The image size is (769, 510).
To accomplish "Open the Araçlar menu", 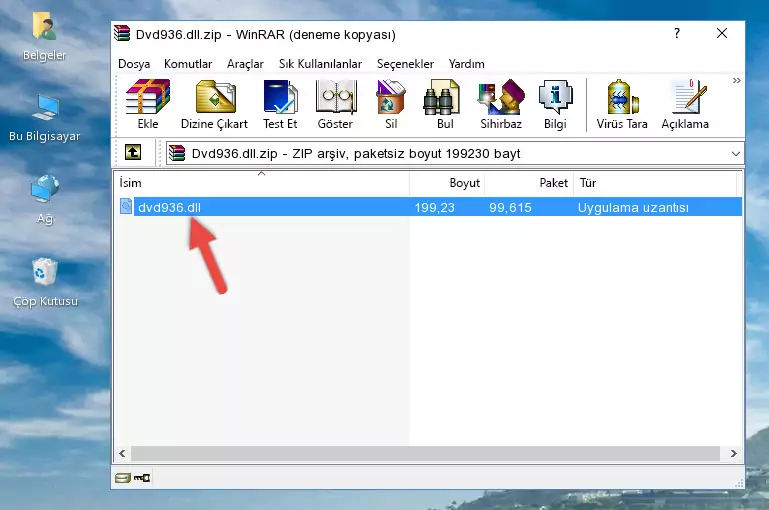I will pos(245,64).
